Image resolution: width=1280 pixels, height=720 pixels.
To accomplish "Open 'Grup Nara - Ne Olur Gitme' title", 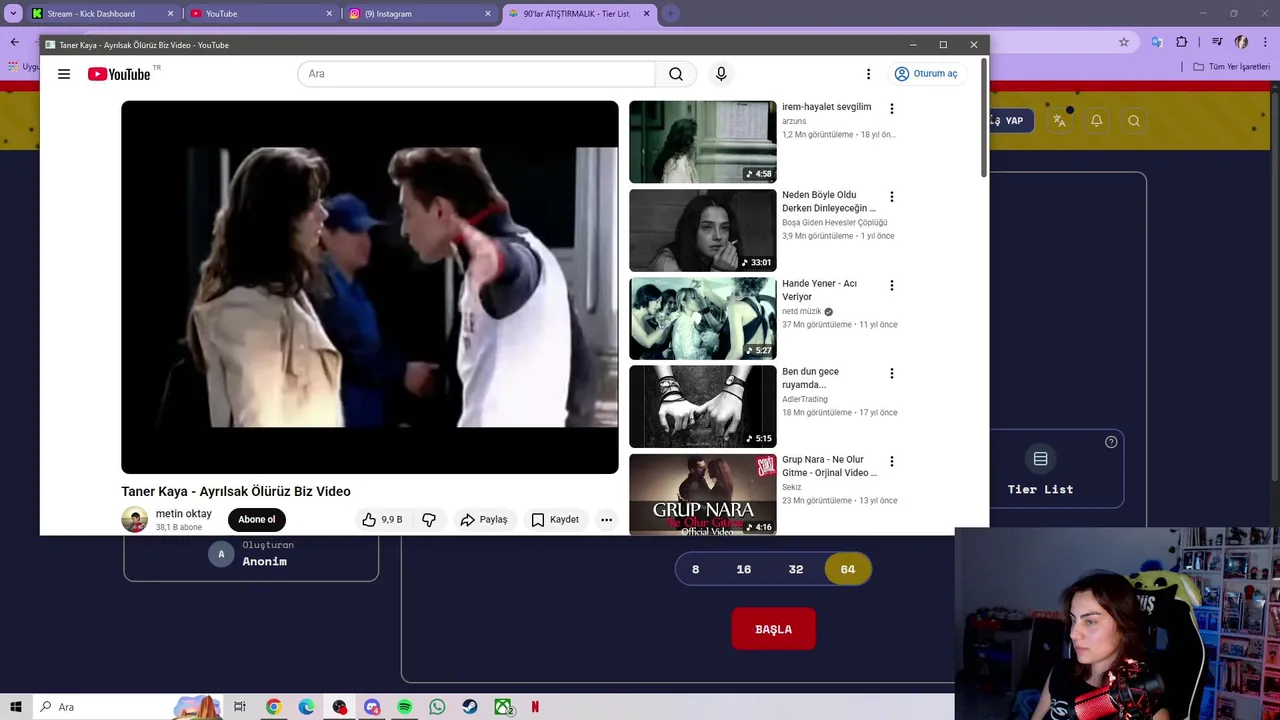I will [829, 466].
